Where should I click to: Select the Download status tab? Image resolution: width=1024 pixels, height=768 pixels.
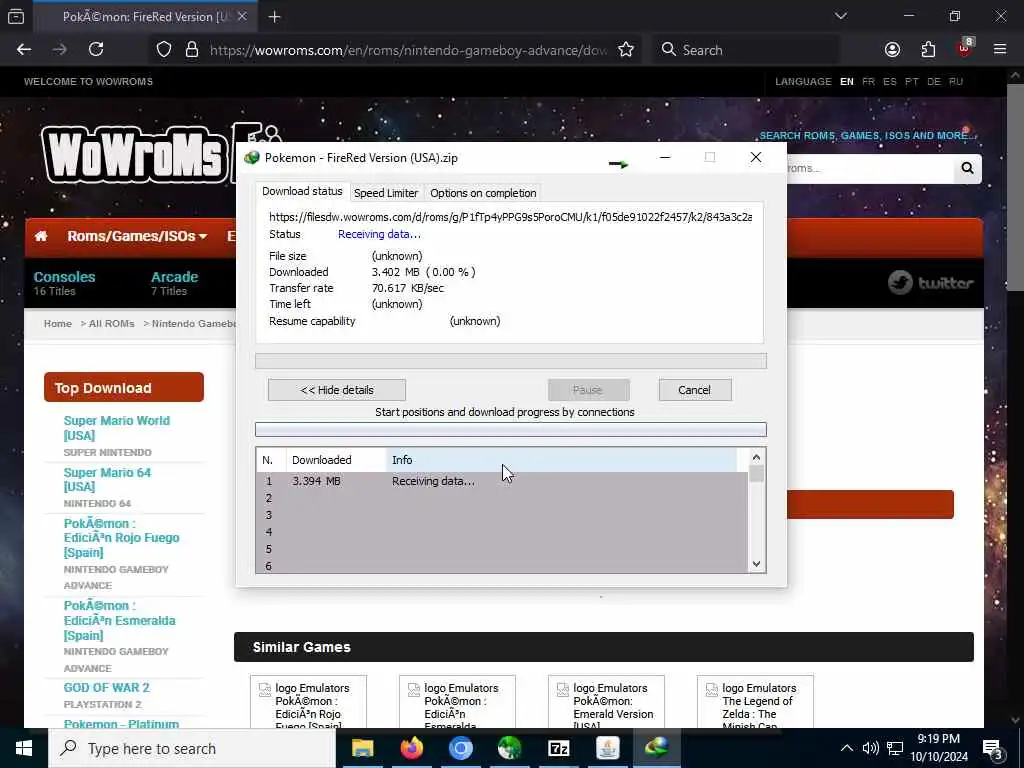302,191
